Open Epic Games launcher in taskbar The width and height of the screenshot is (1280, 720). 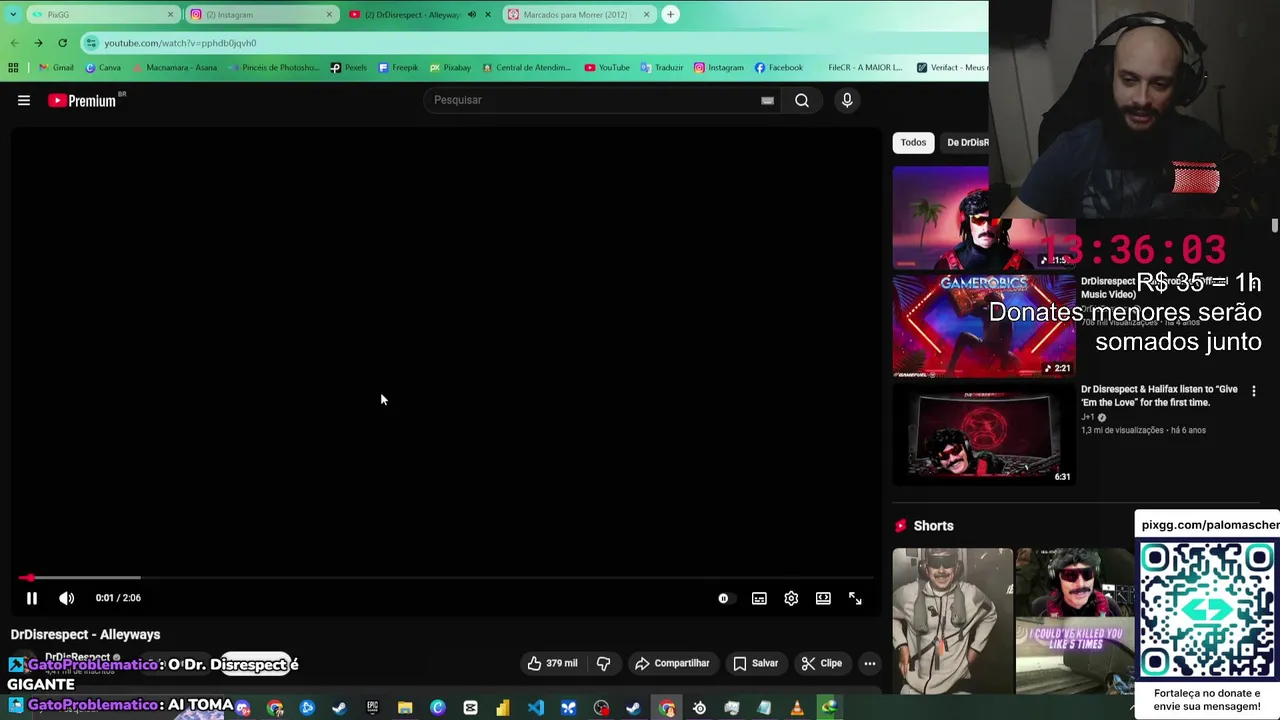click(372, 708)
